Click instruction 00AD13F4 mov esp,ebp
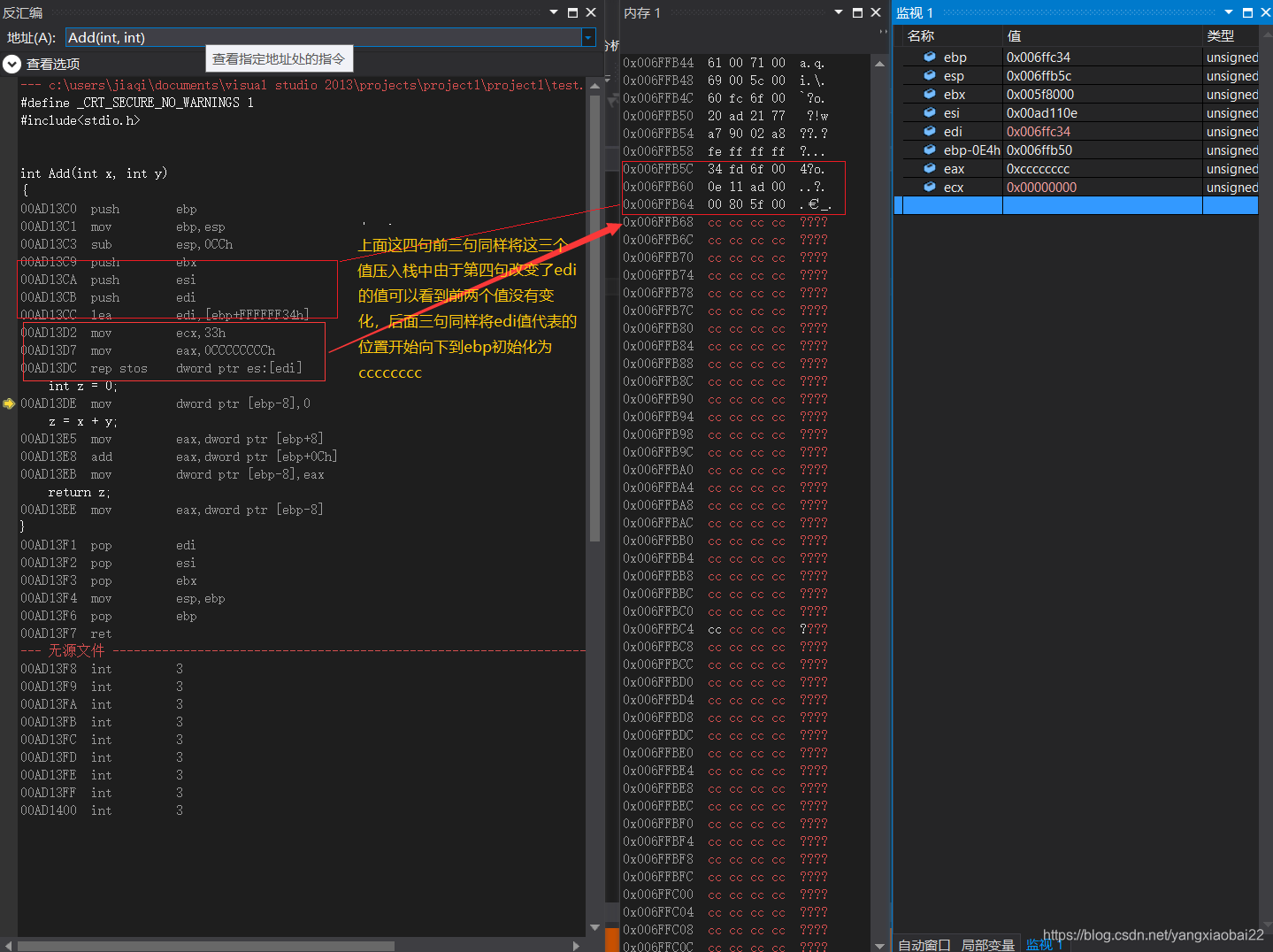 [123, 598]
